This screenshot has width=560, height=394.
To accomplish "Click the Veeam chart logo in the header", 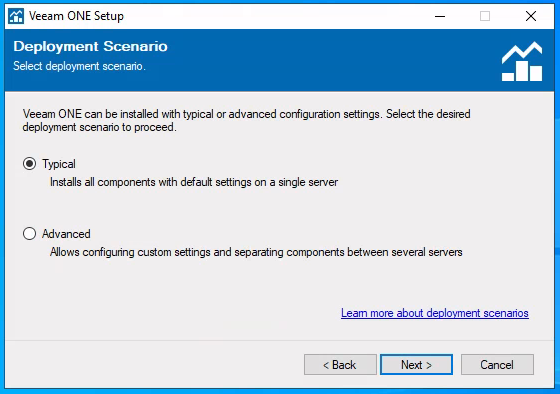I will 522,61.
